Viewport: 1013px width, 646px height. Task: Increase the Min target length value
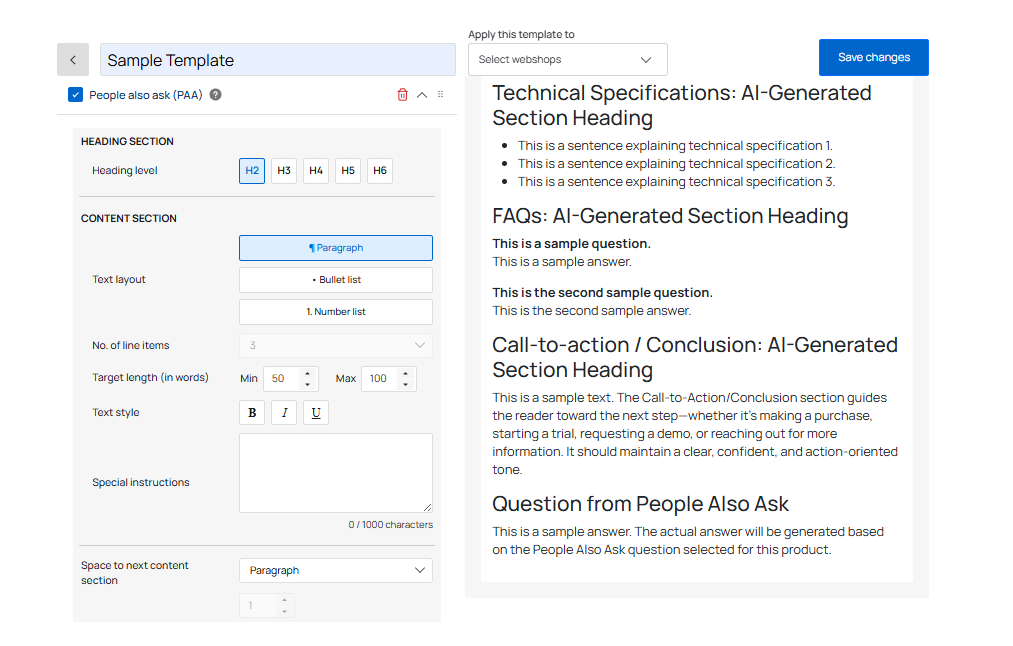pos(307,373)
